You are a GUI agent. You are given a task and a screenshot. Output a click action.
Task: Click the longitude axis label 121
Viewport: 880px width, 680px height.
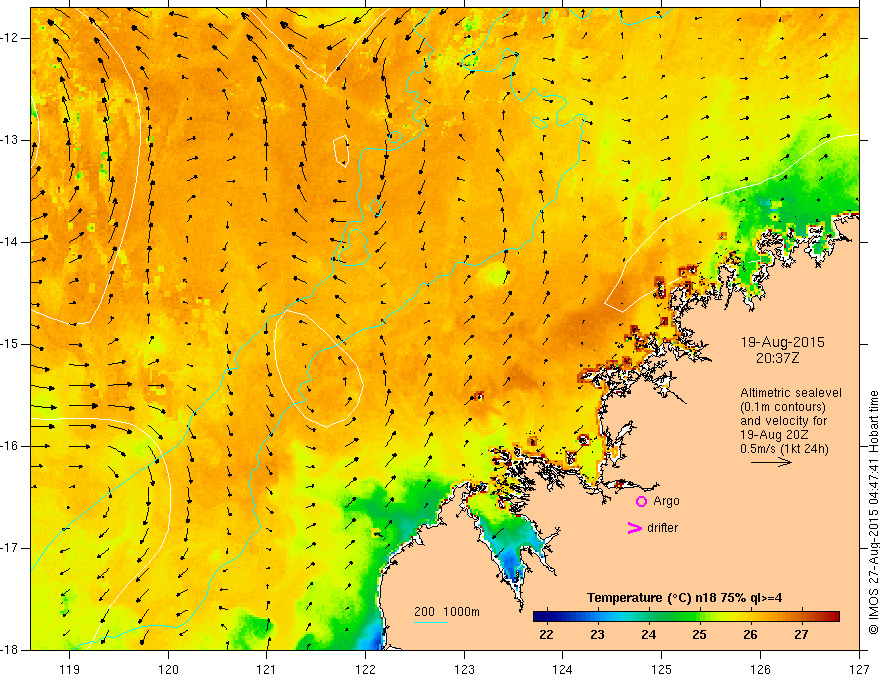(x=267, y=669)
